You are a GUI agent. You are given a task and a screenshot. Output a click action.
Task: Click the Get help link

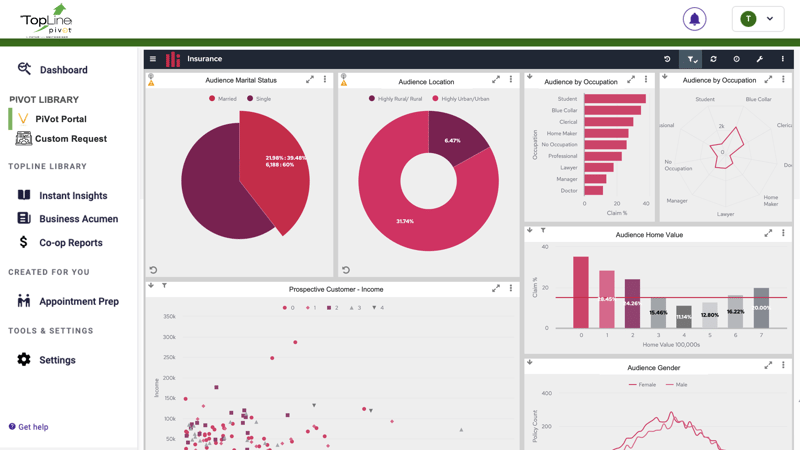(29, 427)
